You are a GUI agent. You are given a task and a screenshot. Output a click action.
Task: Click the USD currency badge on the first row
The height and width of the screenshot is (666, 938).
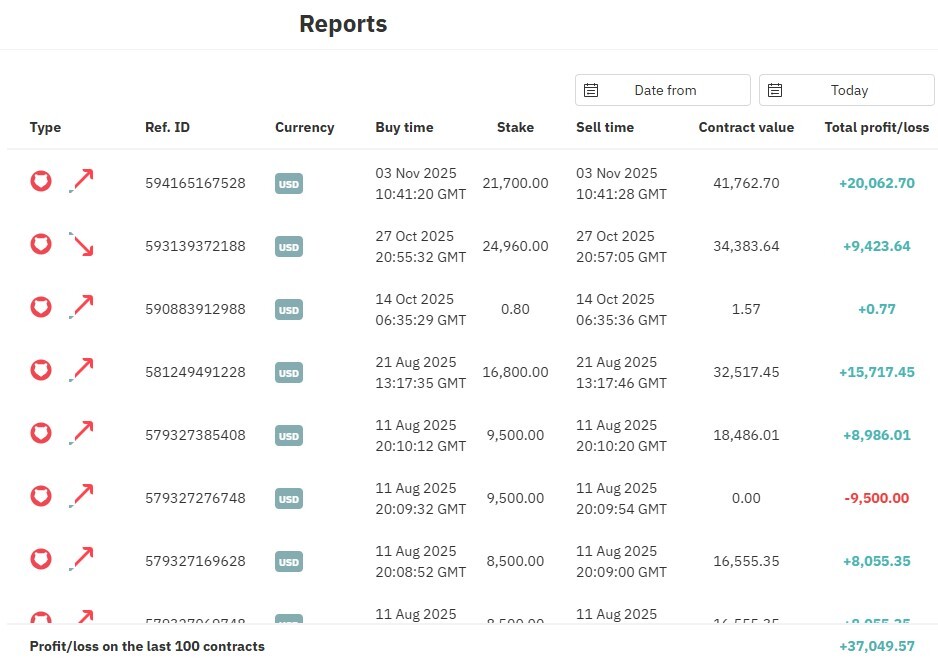[x=288, y=184]
